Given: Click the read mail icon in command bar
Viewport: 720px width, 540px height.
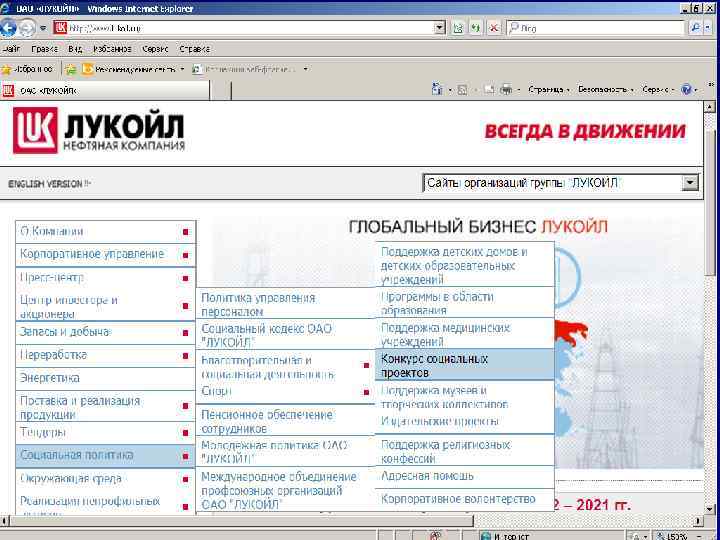Looking at the screenshot, I should (x=489, y=90).
